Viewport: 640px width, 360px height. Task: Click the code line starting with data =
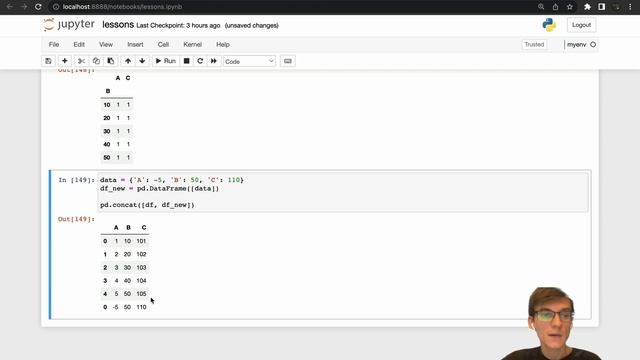pyautogui.click(x=172, y=180)
